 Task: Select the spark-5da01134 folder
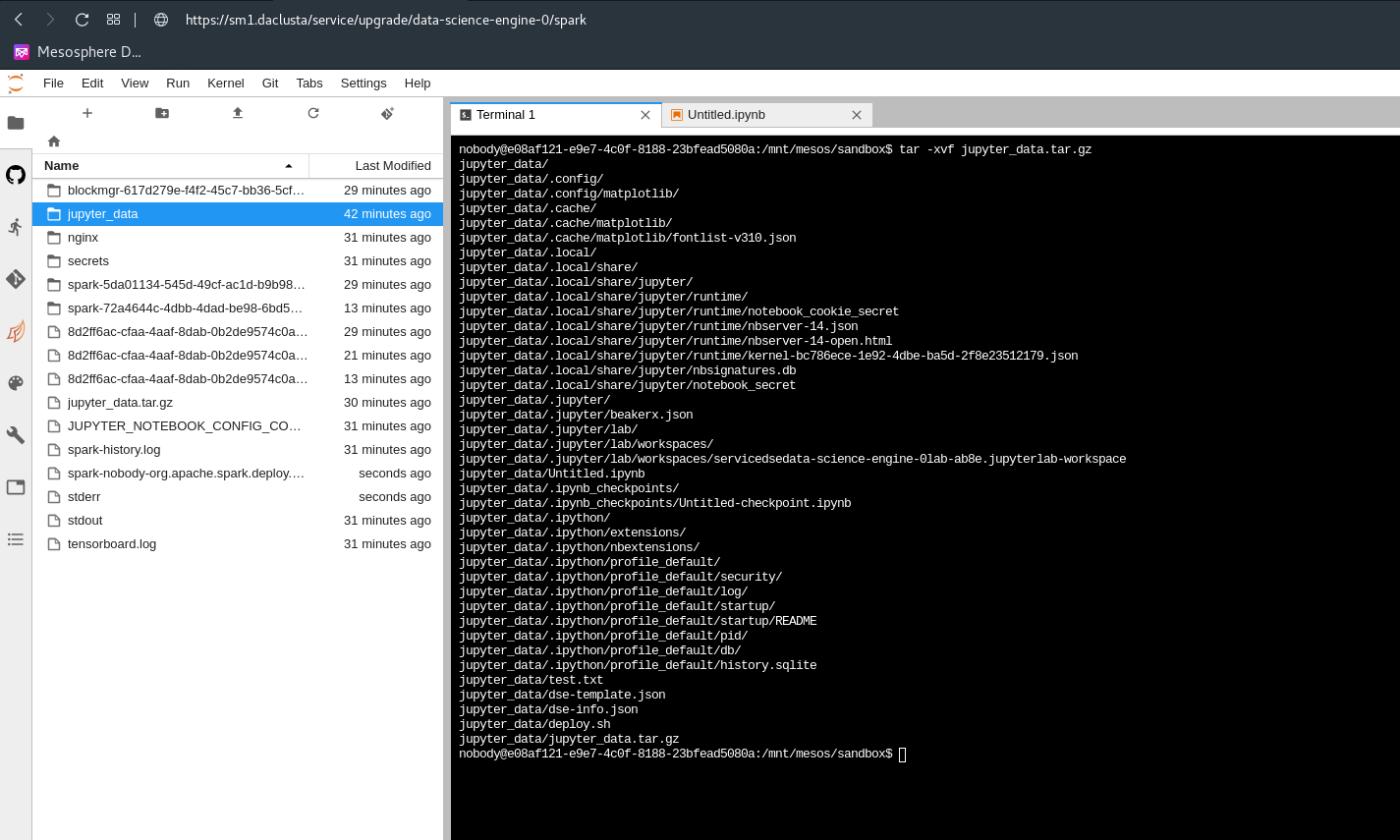coord(238,285)
